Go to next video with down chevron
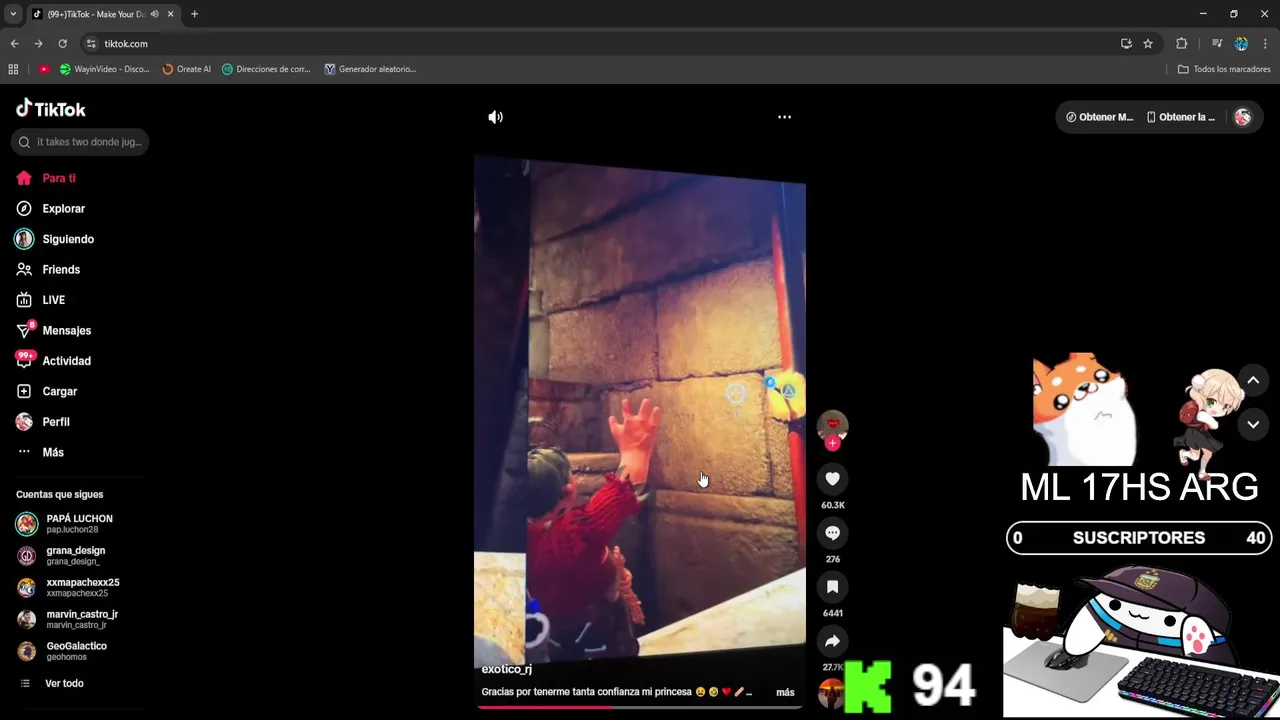The height and width of the screenshot is (720, 1280). coord(1253,424)
